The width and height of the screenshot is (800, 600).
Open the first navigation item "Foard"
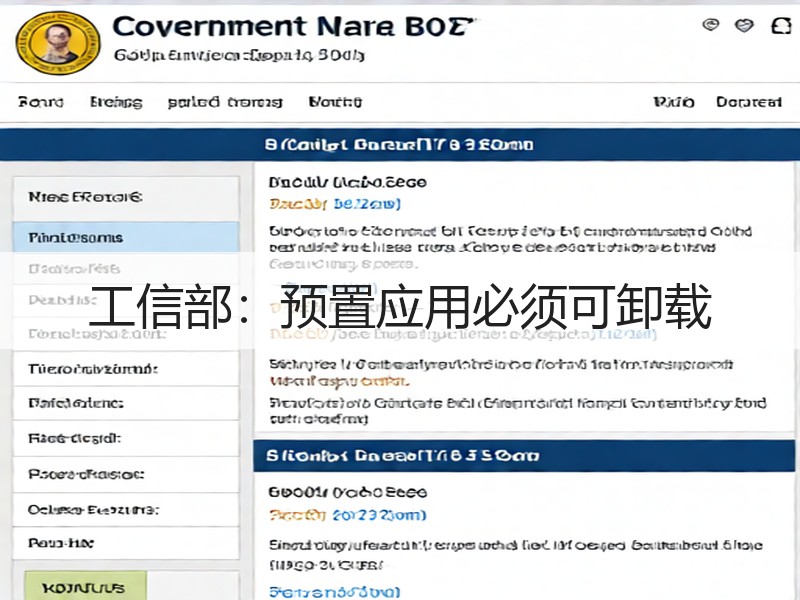pyautogui.click(x=41, y=102)
